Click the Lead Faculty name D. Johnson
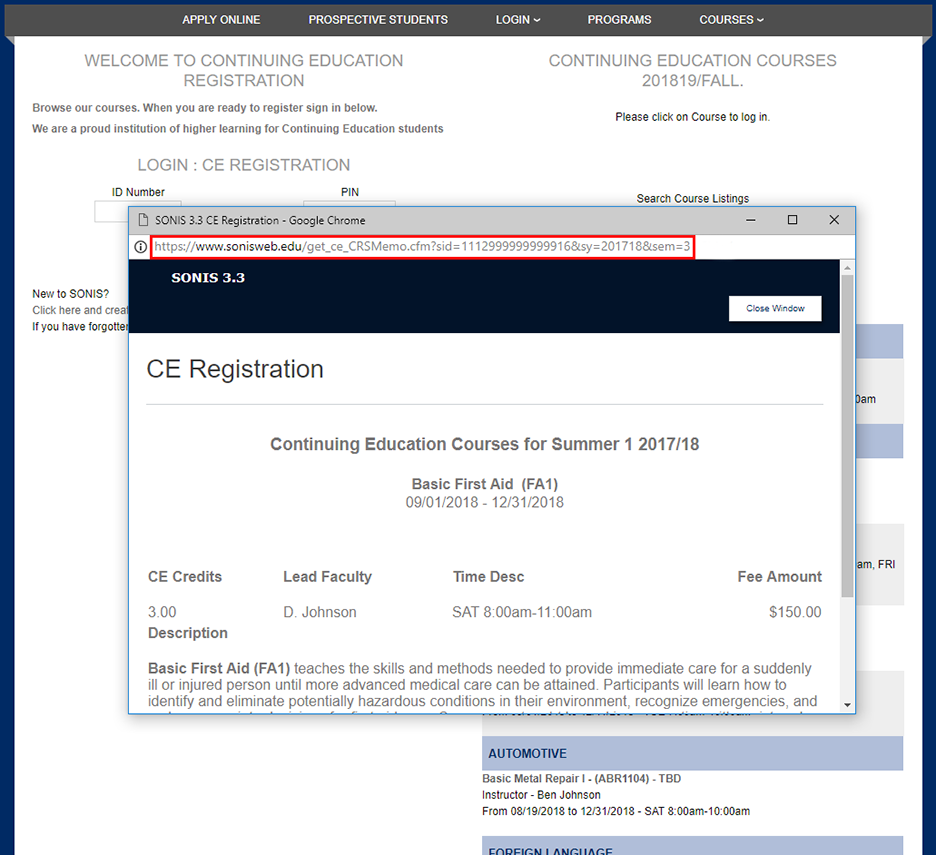The height and width of the screenshot is (855, 936). click(x=320, y=612)
